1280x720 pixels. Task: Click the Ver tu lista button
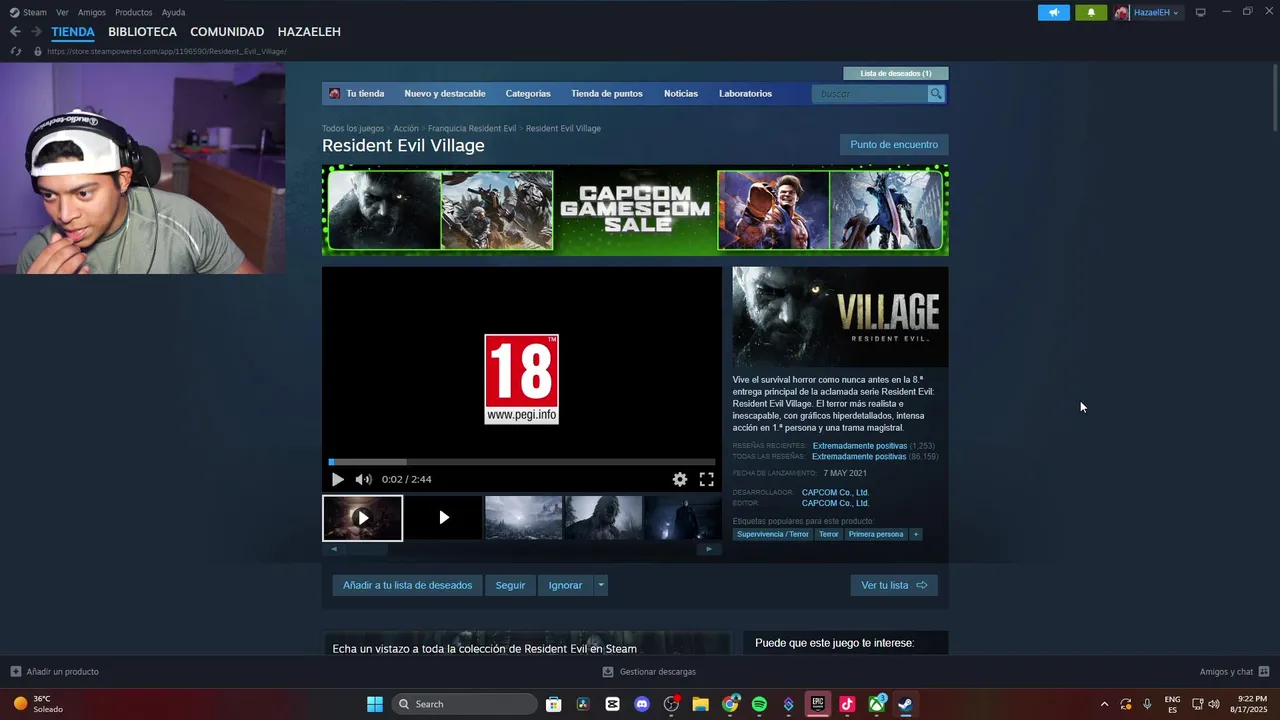point(894,585)
